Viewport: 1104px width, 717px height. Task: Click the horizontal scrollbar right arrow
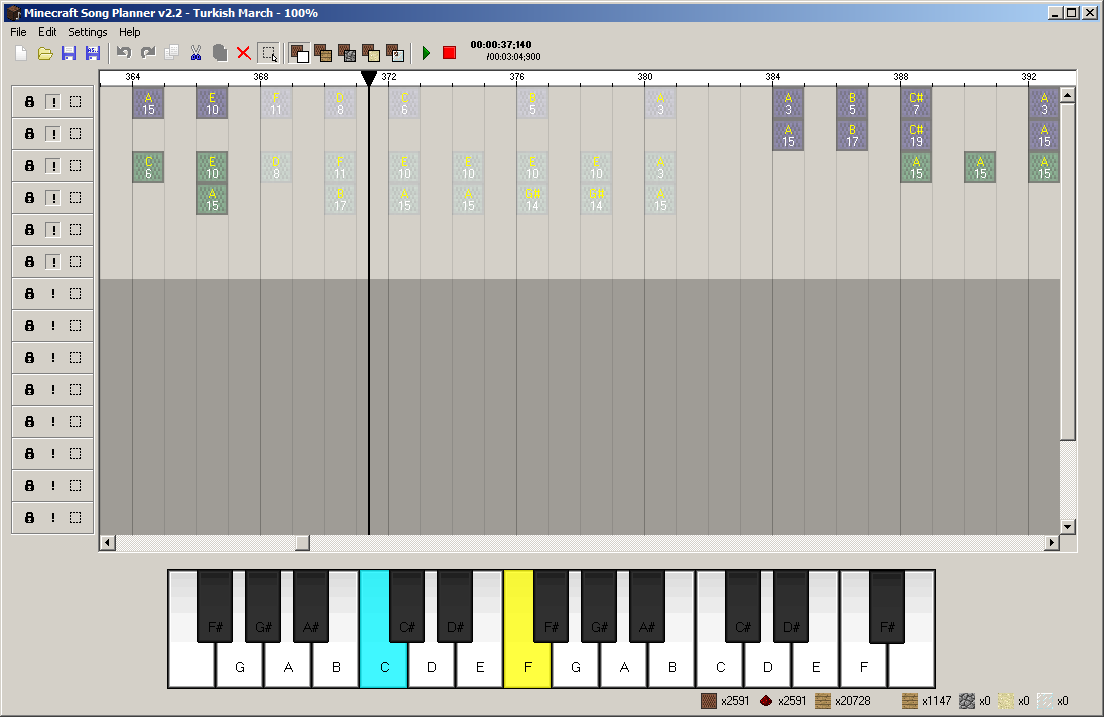point(1052,542)
